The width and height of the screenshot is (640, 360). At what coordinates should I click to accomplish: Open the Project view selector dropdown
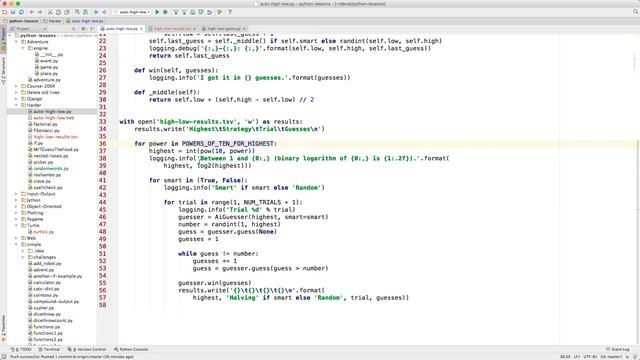coord(28,29)
